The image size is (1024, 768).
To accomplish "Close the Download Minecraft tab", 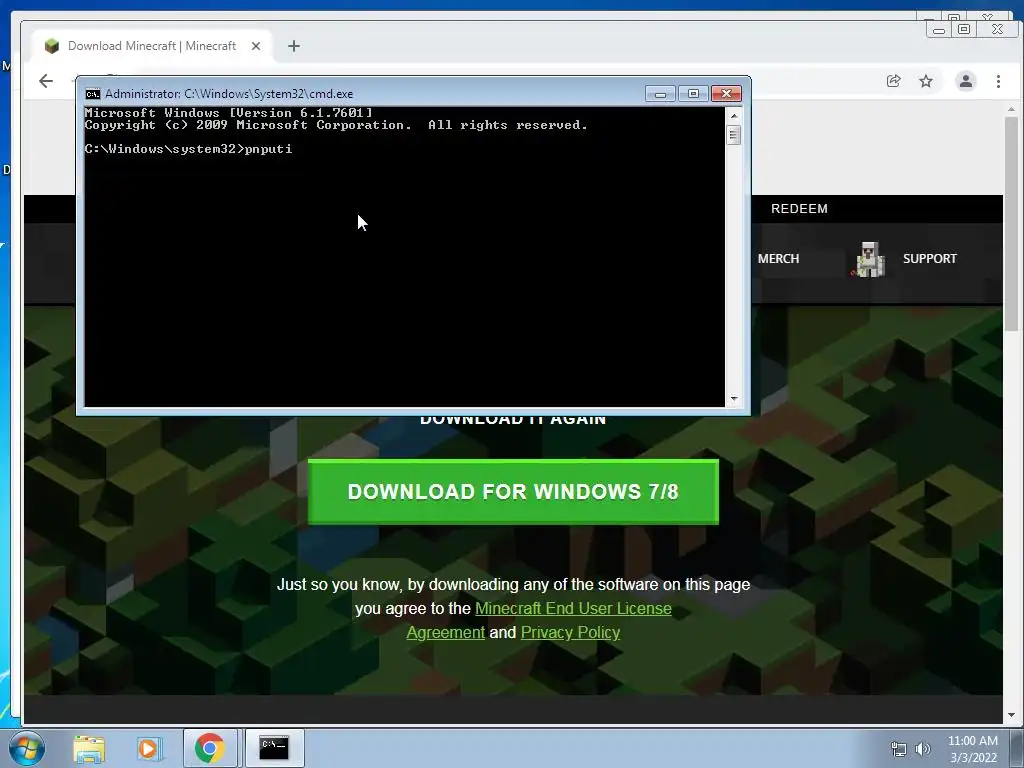I will [x=256, y=46].
